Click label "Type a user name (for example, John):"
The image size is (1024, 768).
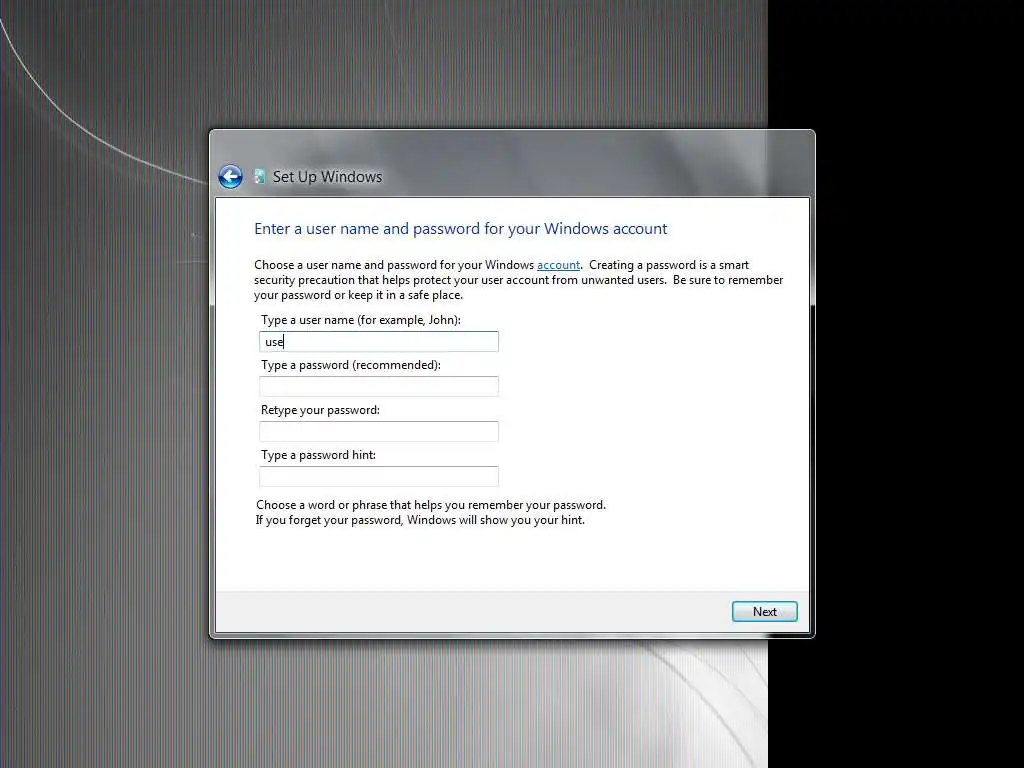(361, 320)
